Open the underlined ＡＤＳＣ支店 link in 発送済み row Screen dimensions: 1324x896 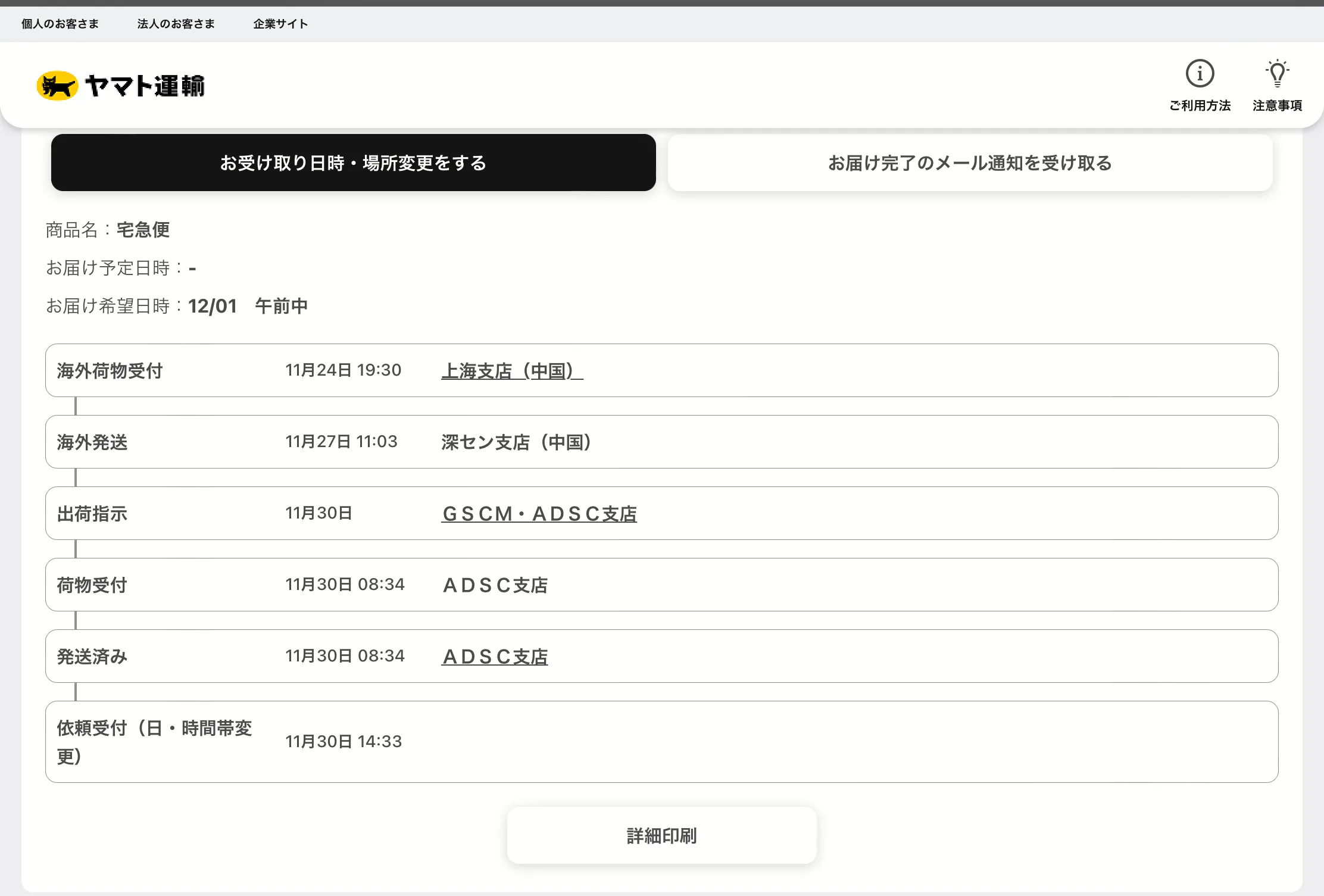pyautogui.click(x=494, y=657)
